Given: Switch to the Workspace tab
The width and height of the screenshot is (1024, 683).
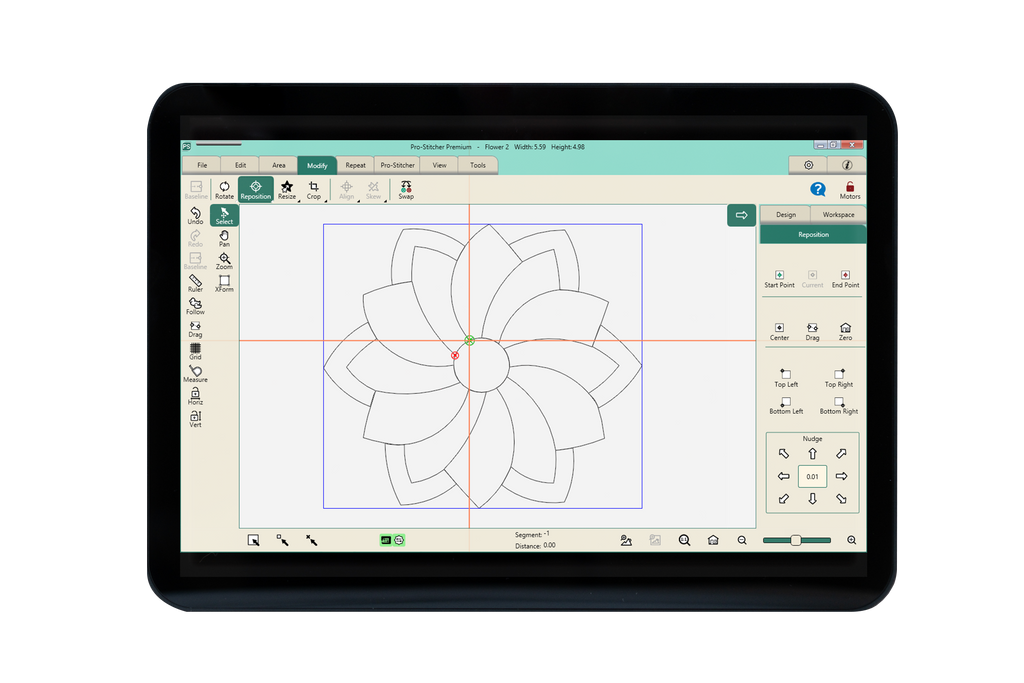Looking at the screenshot, I should [838, 214].
